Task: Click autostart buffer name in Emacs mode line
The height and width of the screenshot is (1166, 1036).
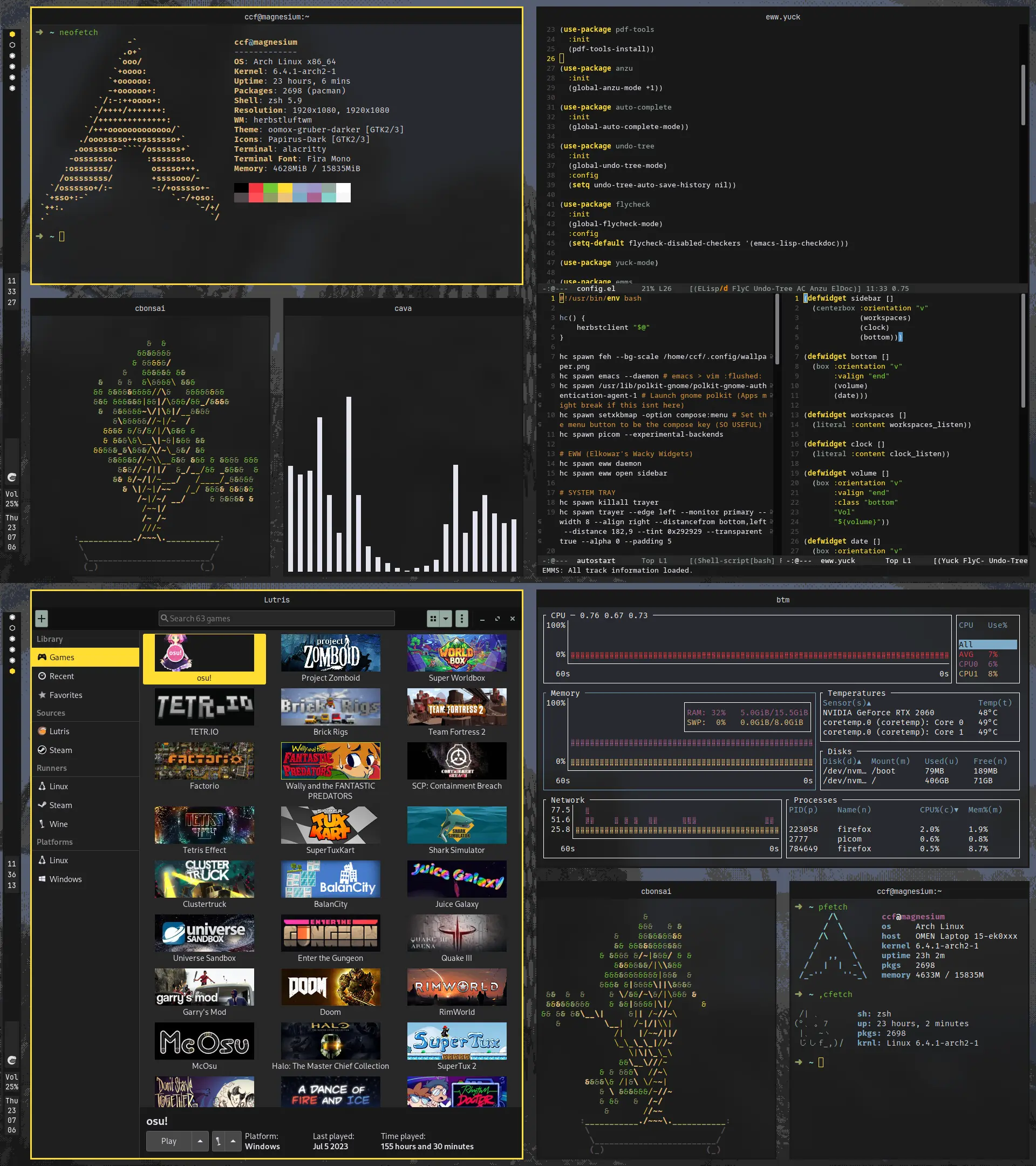Action: [x=596, y=561]
